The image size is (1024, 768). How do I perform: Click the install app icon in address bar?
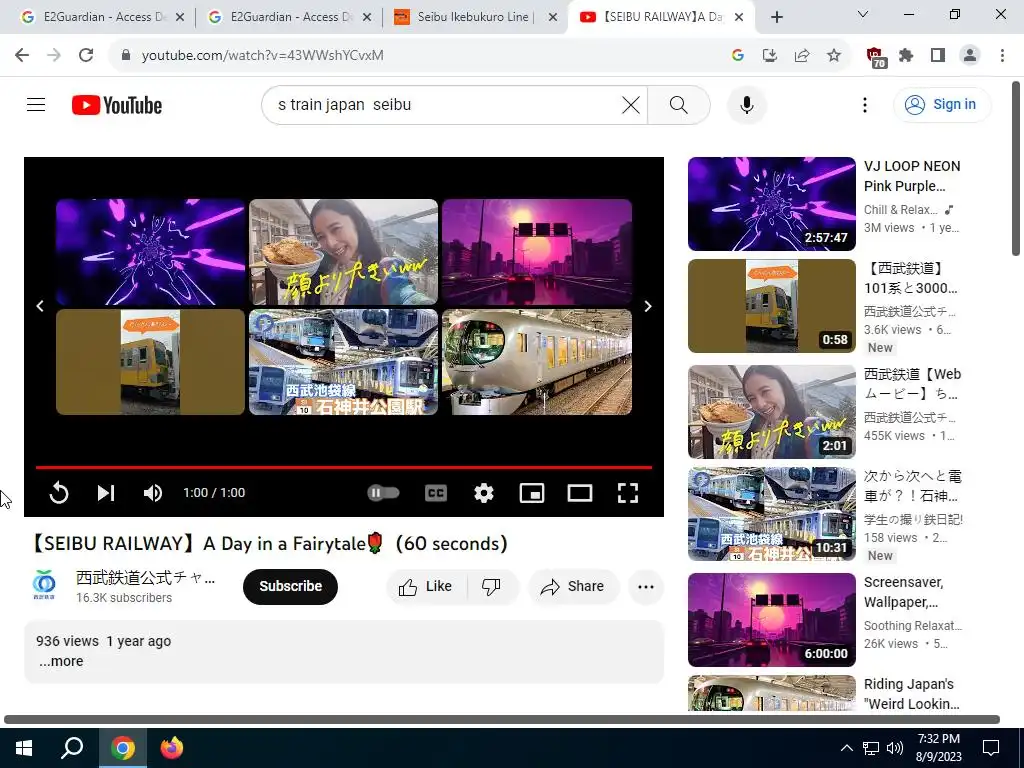coord(770,56)
